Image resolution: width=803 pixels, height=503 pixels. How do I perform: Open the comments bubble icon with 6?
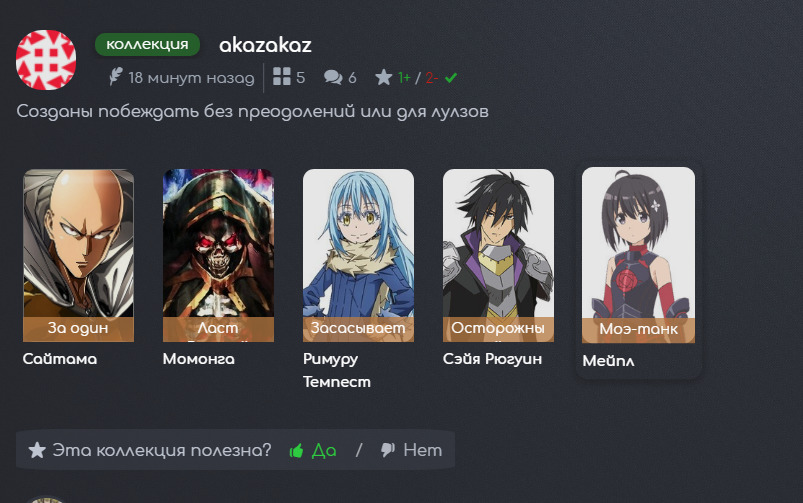[x=333, y=77]
